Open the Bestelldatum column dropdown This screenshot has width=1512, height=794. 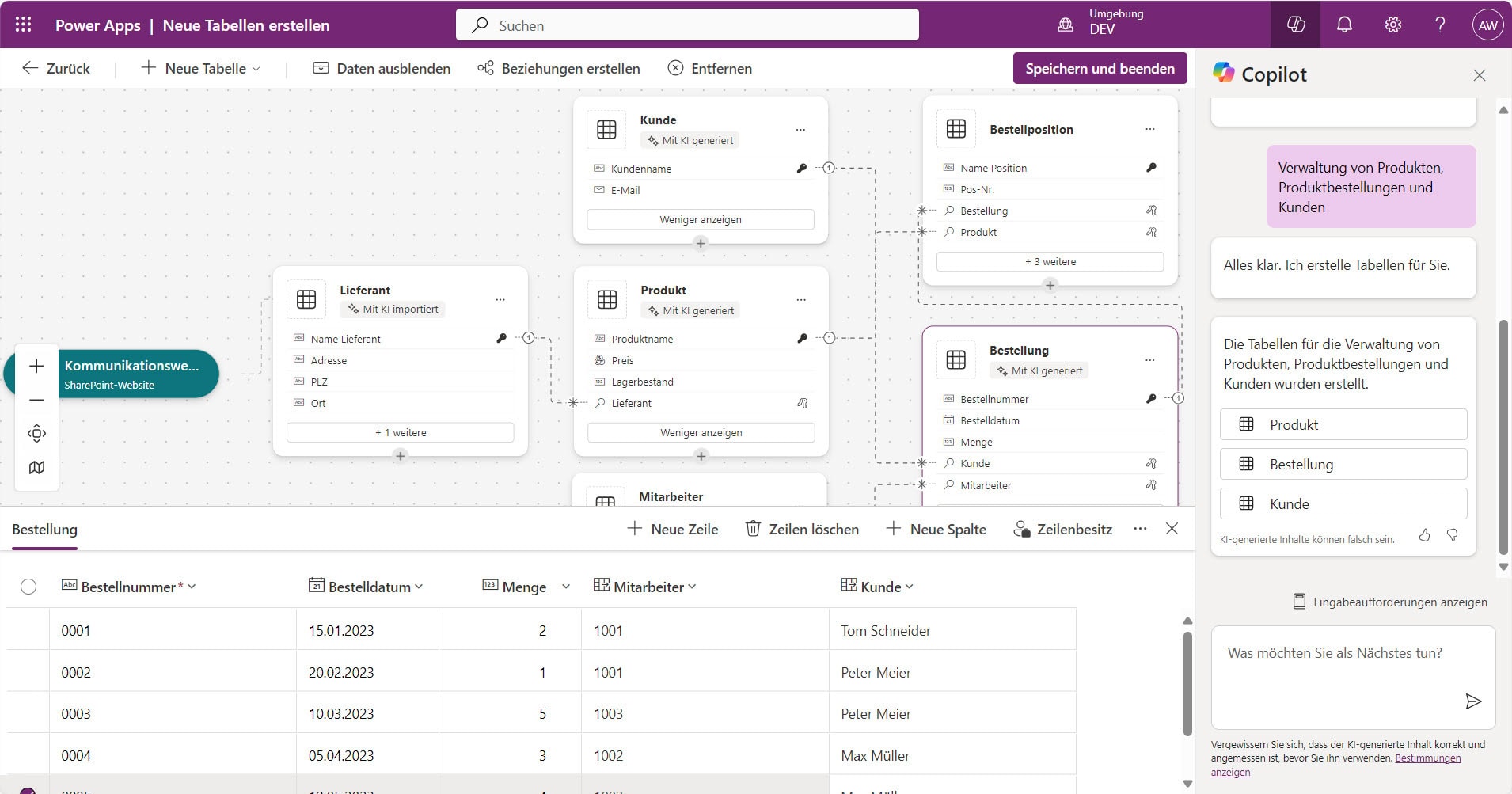(x=419, y=587)
